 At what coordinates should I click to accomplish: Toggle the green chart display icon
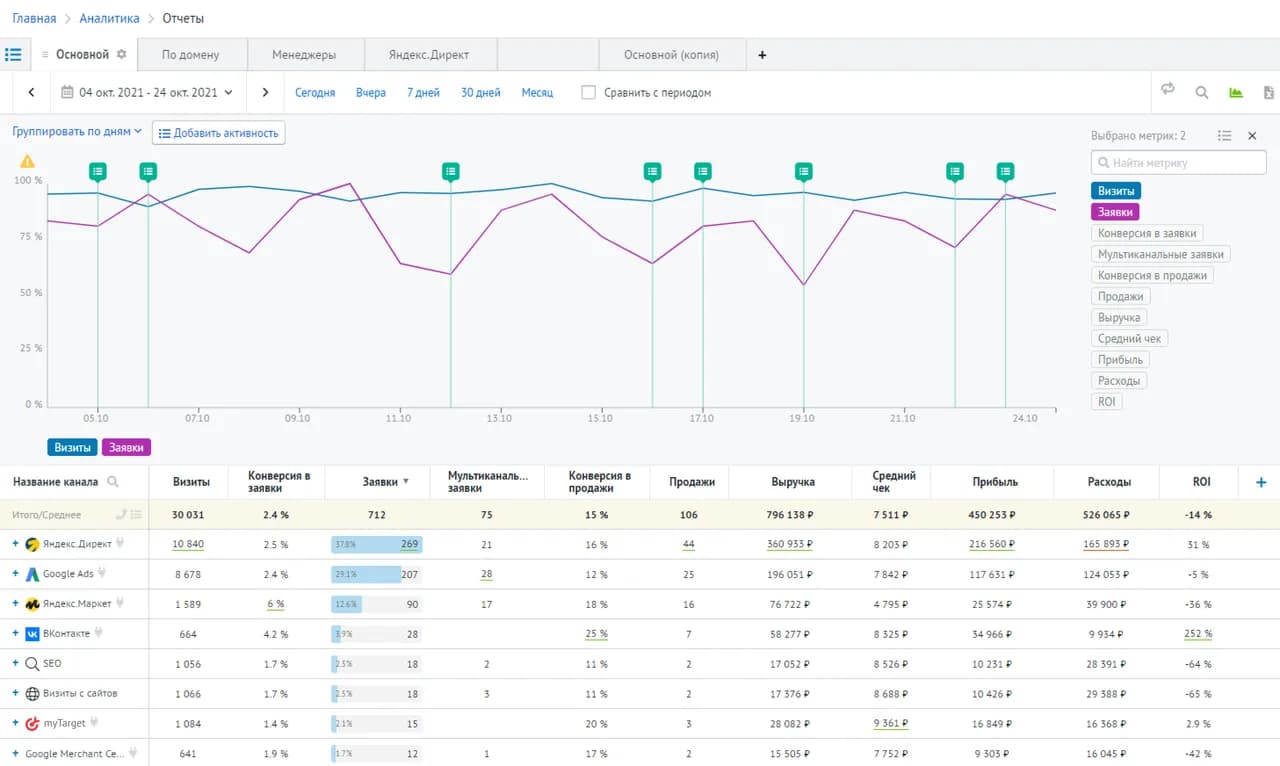pyautogui.click(x=1236, y=93)
